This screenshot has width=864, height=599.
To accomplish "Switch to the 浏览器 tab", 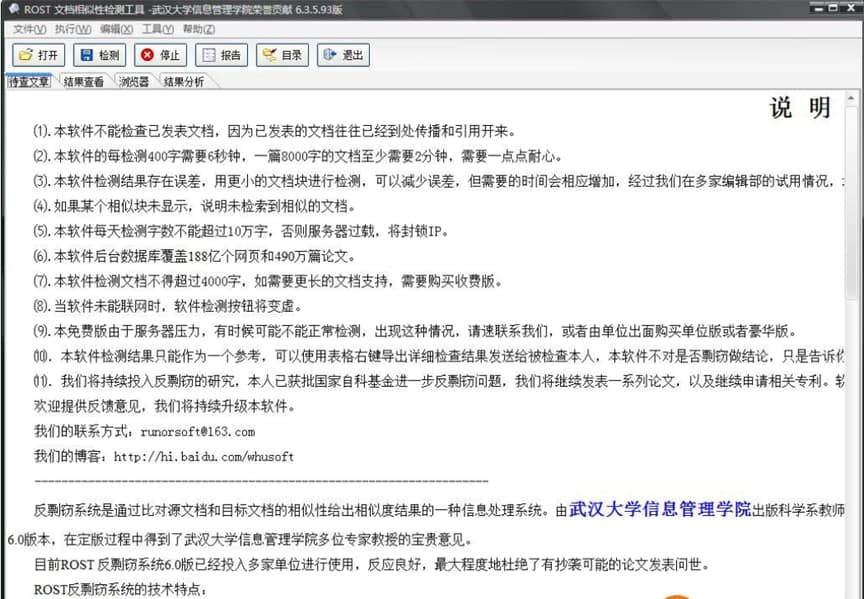I will [134, 82].
